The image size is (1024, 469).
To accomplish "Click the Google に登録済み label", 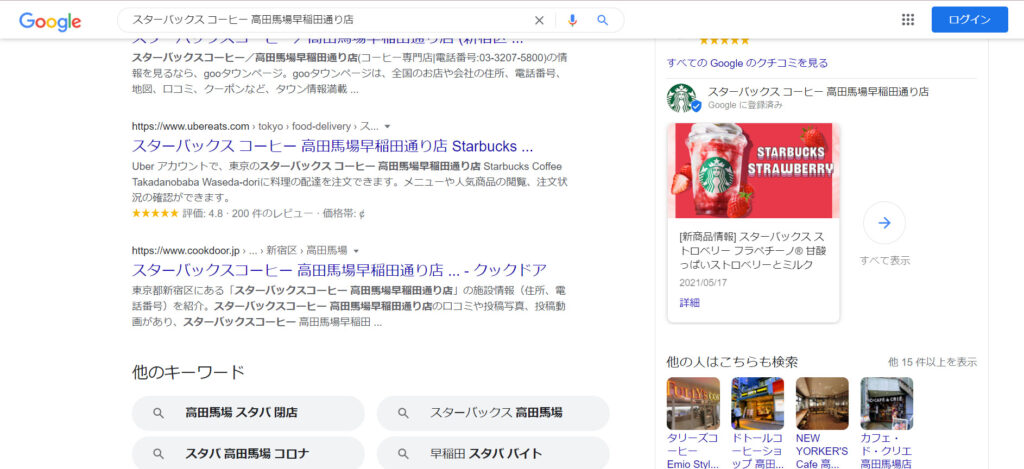I will point(745,105).
